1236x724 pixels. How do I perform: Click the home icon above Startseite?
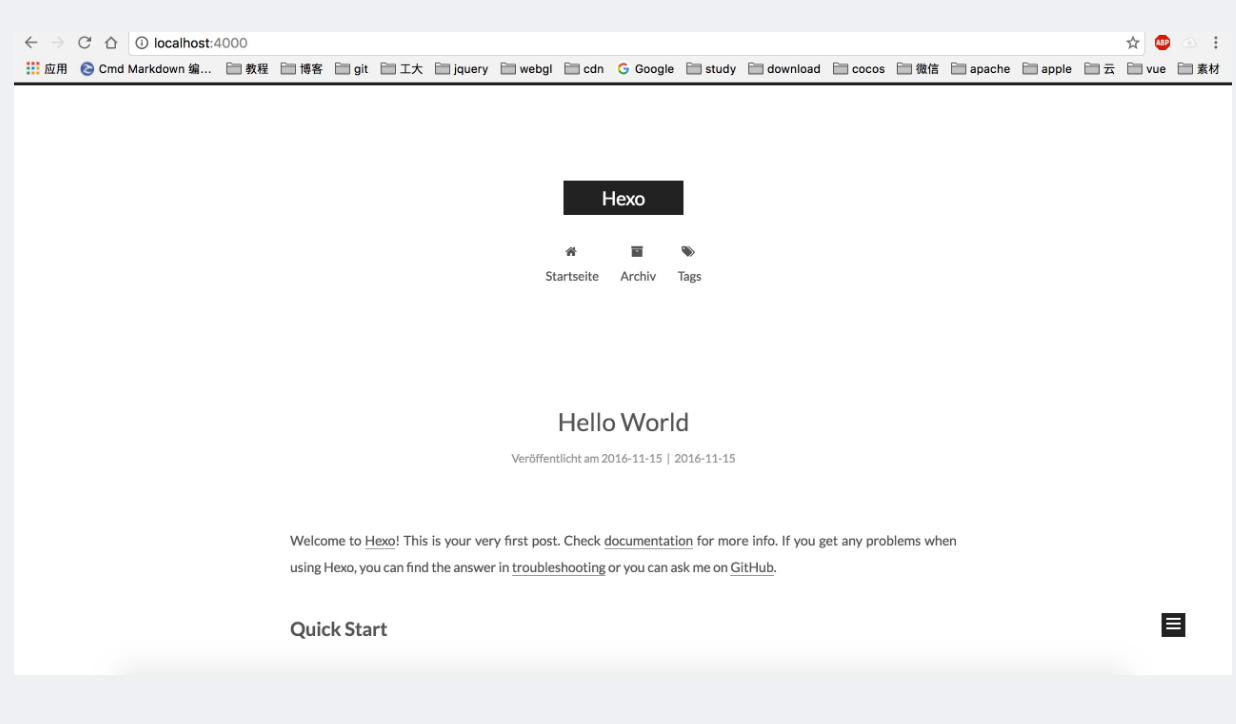click(x=571, y=252)
